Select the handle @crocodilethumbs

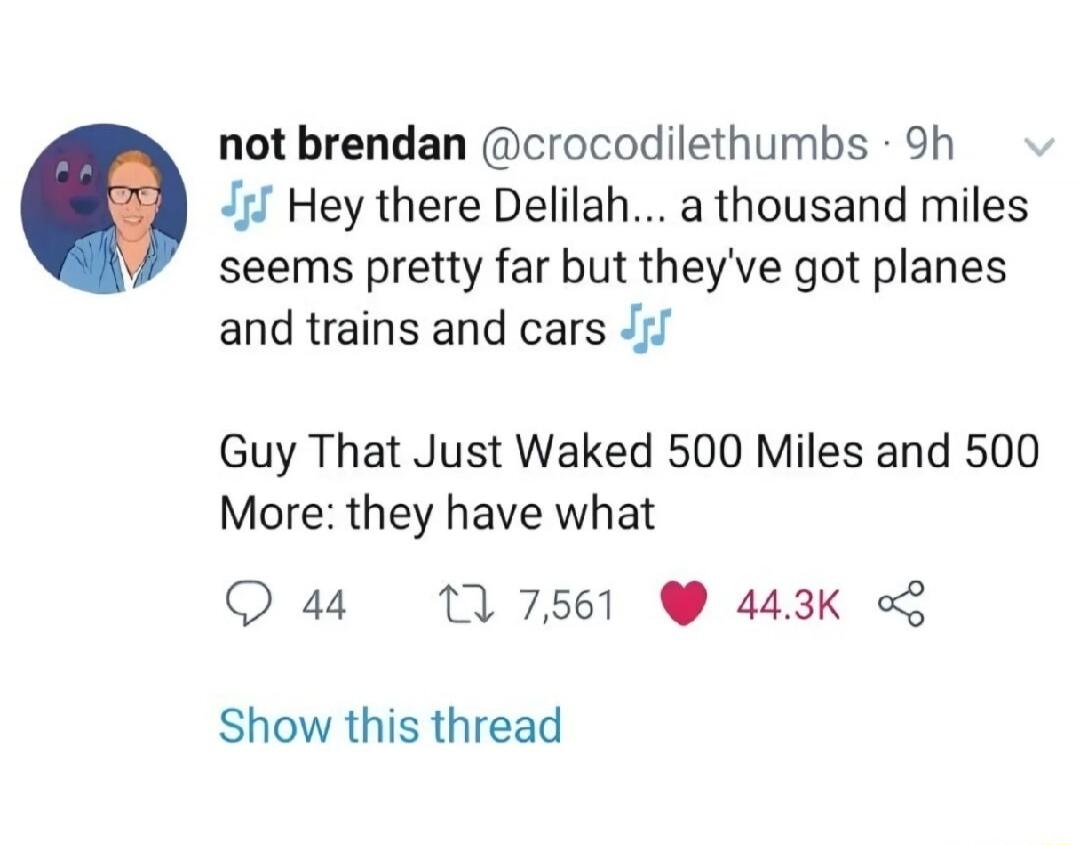pos(674,145)
